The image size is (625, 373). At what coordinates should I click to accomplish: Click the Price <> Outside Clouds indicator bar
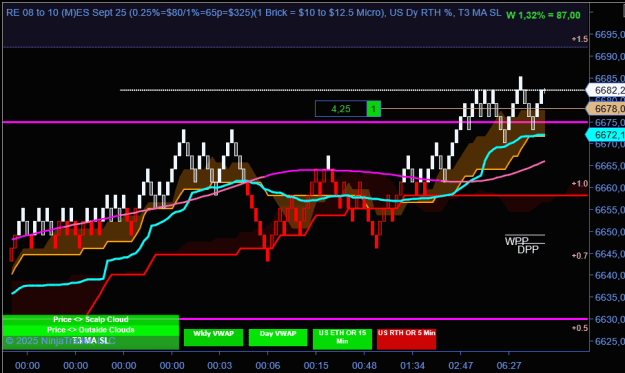pyautogui.click(x=90, y=330)
